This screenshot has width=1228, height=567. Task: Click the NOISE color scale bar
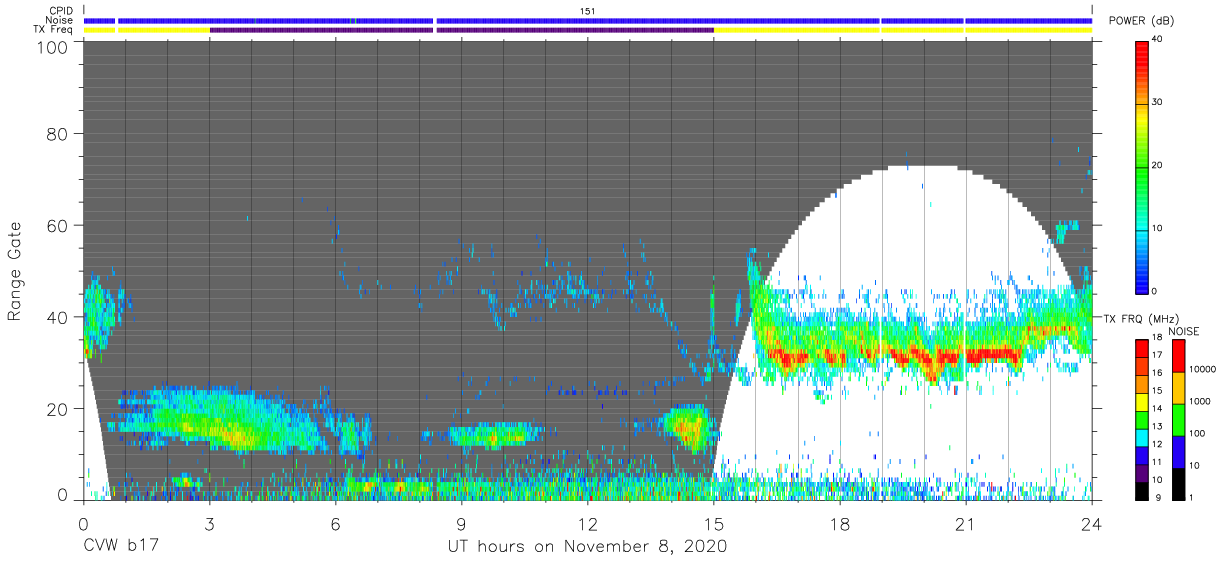point(1178,420)
